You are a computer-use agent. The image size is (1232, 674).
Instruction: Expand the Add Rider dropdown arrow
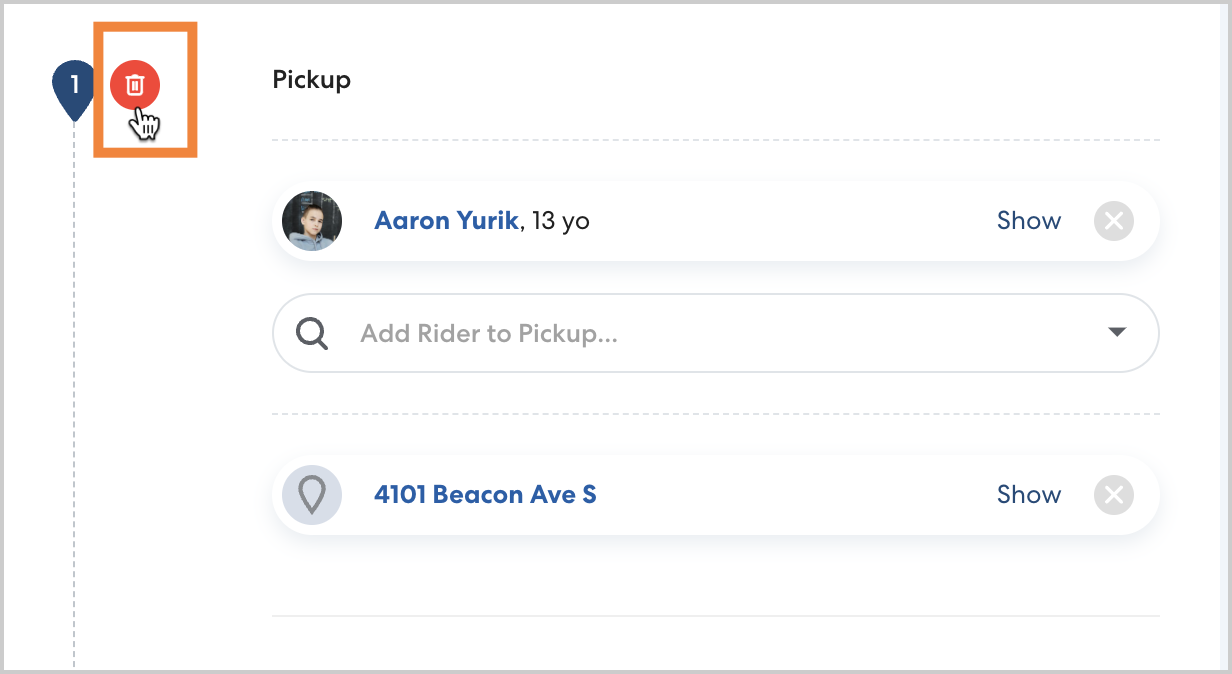pyautogui.click(x=1118, y=333)
